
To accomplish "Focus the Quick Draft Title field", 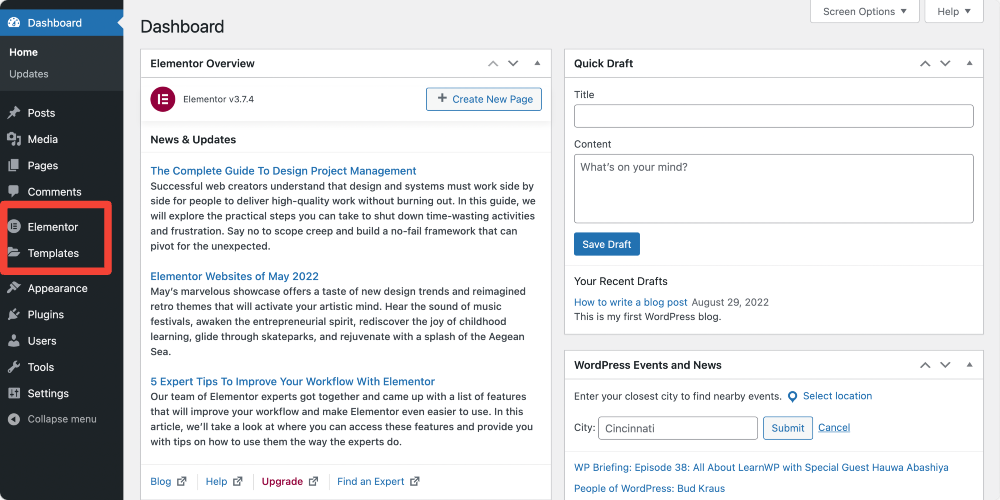I will [774, 116].
